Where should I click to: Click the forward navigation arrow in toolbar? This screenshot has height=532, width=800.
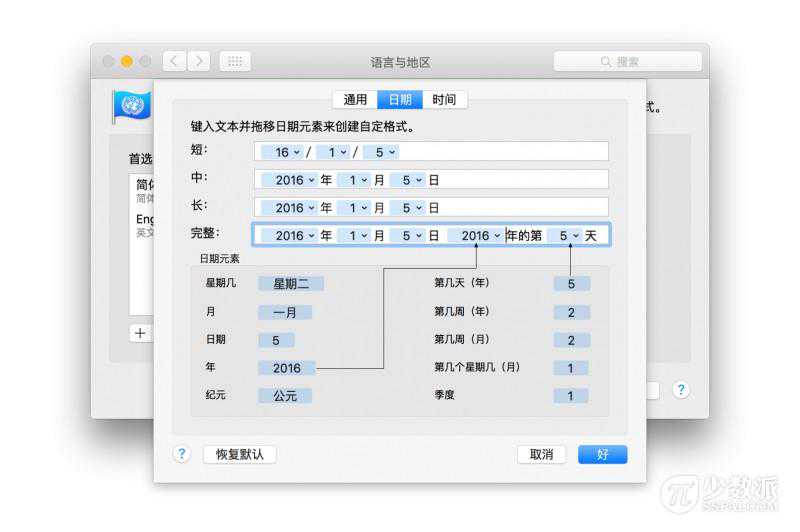(198, 62)
